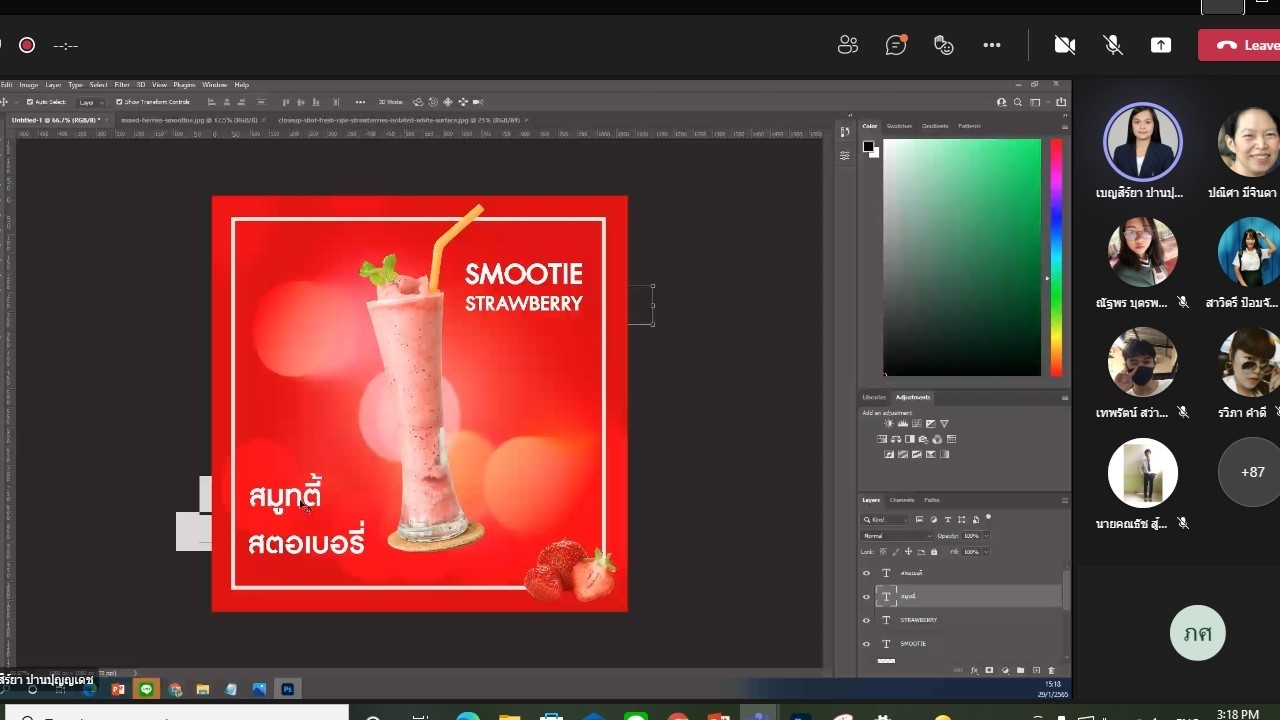
Task: Open the Layers panel menu
Action: click(1064, 500)
